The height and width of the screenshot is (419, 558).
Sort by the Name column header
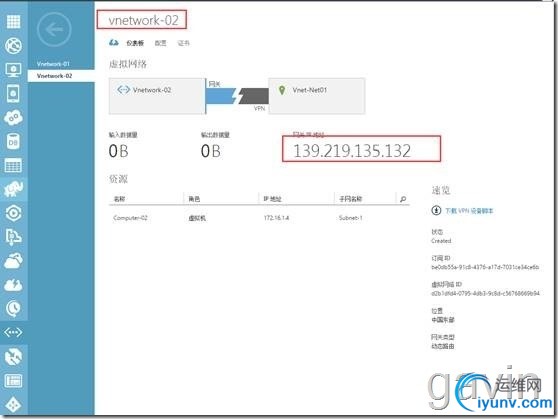click(x=119, y=199)
